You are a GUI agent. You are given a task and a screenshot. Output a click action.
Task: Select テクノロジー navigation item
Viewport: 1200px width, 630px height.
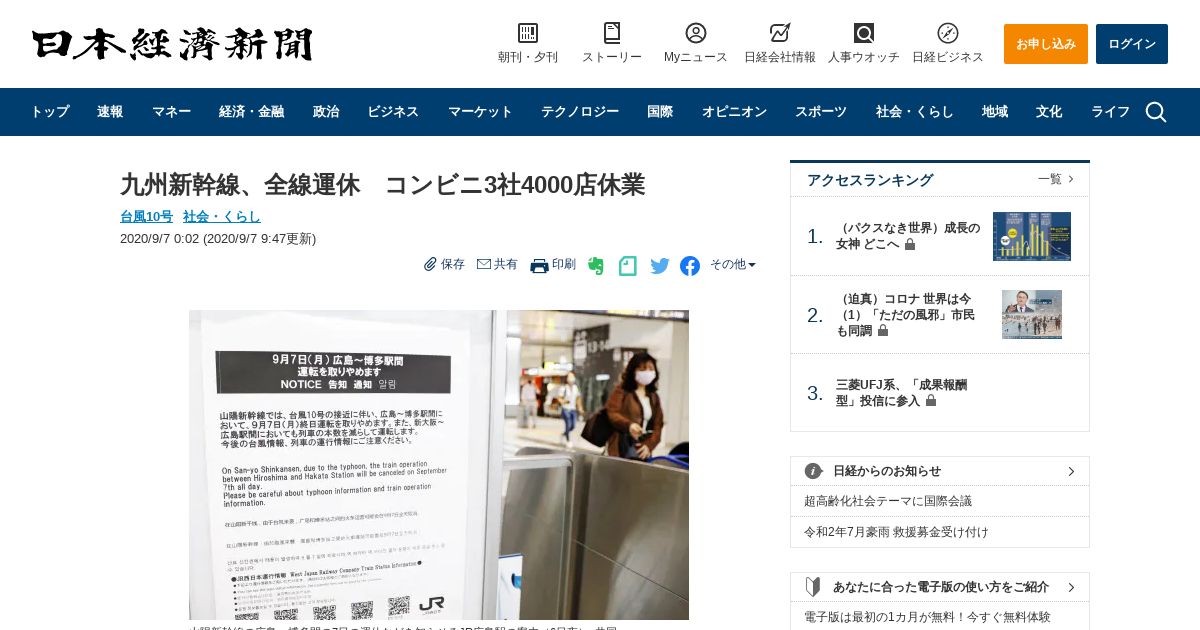pyautogui.click(x=580, y=112)
